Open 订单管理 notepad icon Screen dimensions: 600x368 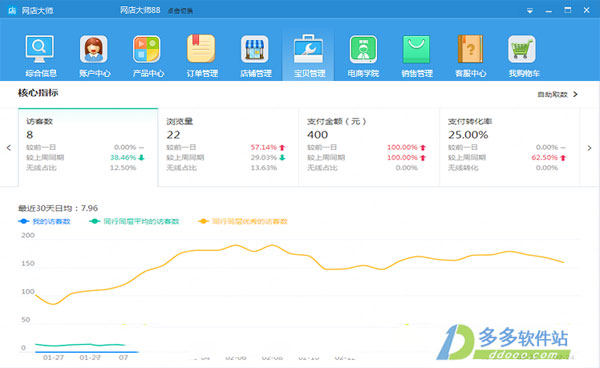click(x=201, y=49)
